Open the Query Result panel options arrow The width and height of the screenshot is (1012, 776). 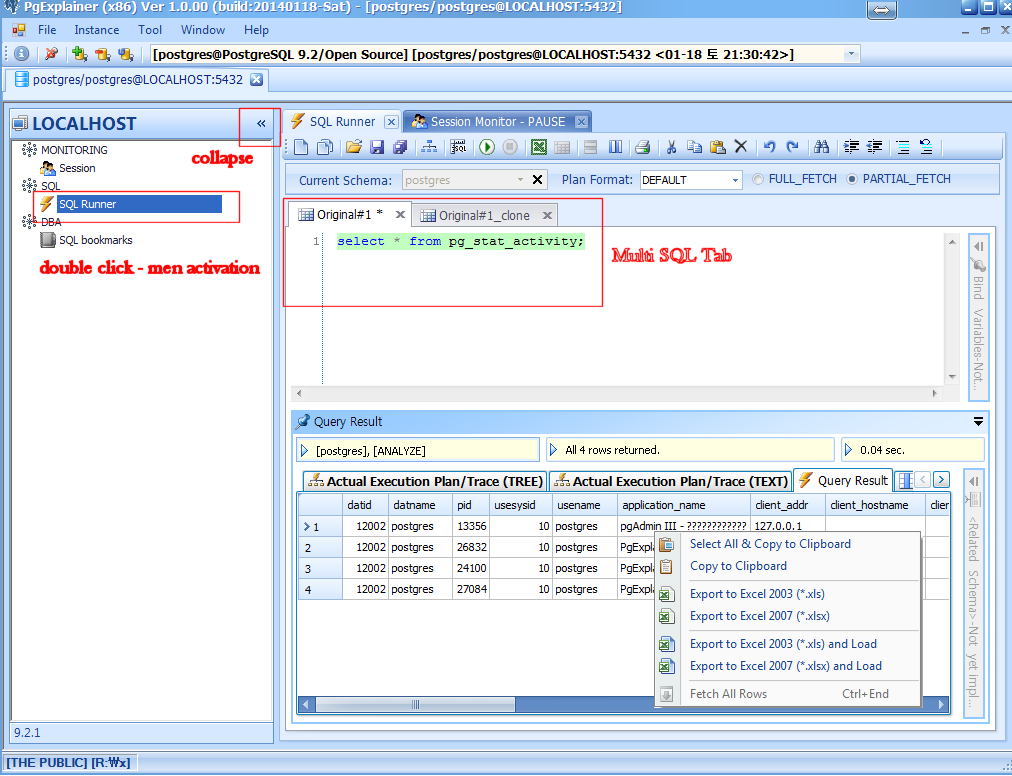978,422
